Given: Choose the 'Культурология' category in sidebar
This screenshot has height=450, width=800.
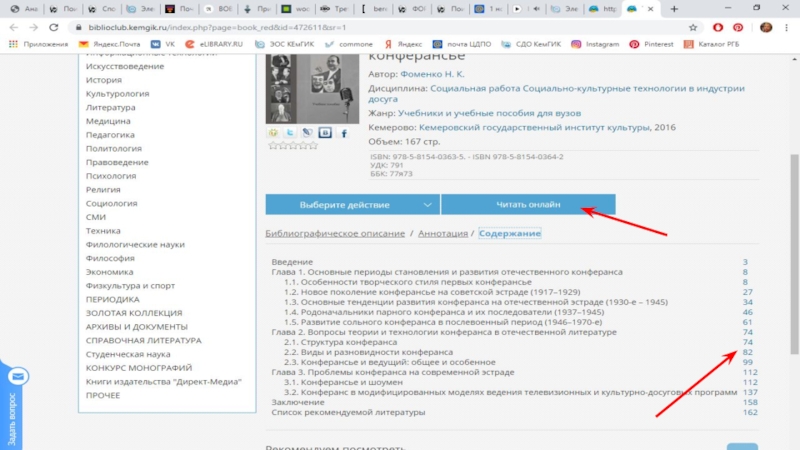Looking at the screenshot, I should point(116,93).
